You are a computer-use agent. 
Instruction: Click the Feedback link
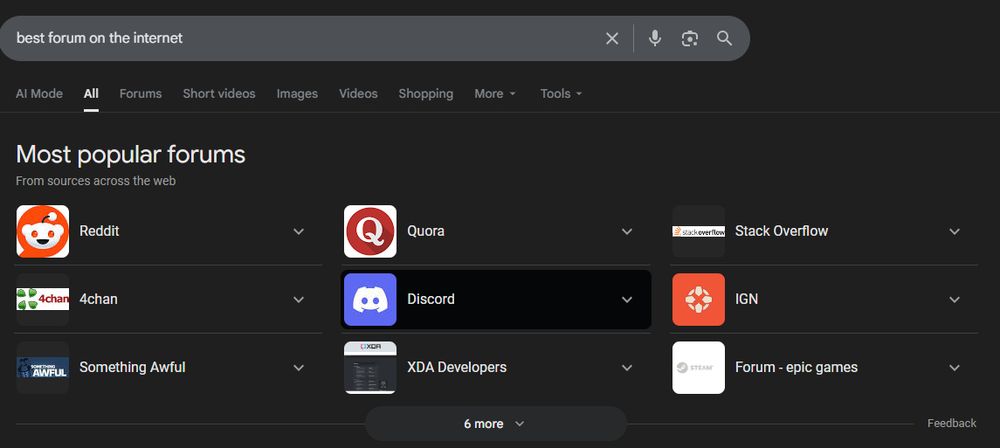(952, 423)
